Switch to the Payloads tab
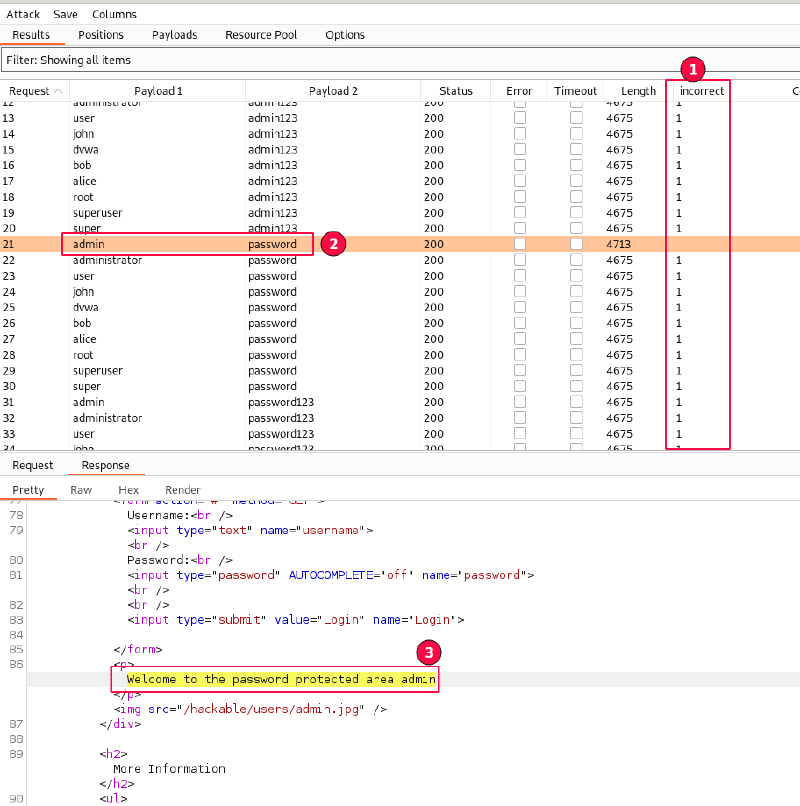800x806 pixels. click(x=174, y=35)
